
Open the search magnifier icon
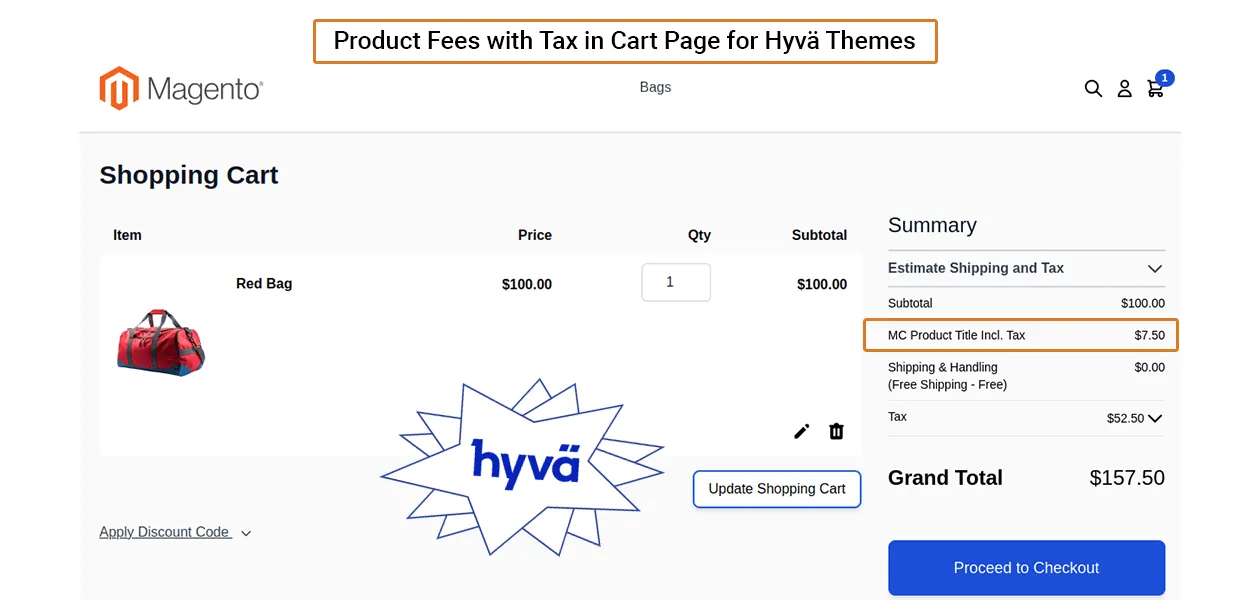(1093, 89)
